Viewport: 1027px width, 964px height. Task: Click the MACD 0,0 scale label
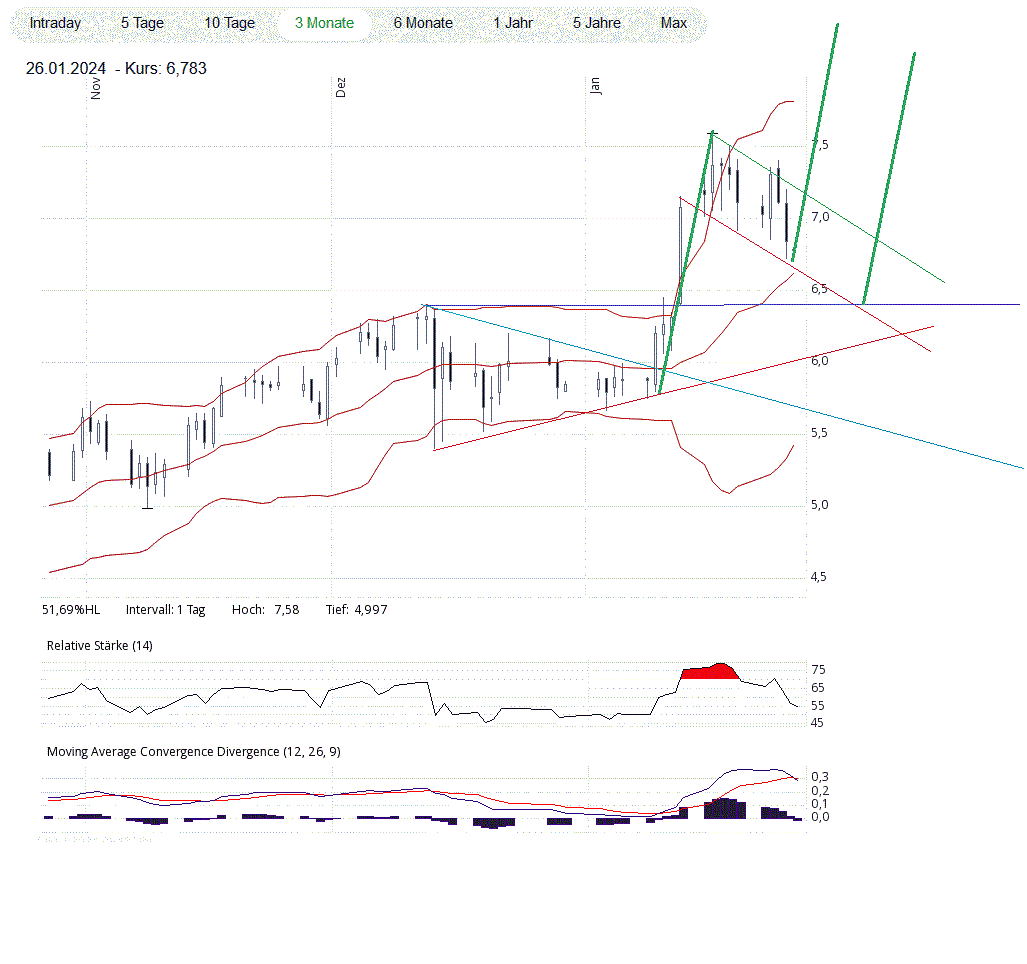(x=820, y=817)
